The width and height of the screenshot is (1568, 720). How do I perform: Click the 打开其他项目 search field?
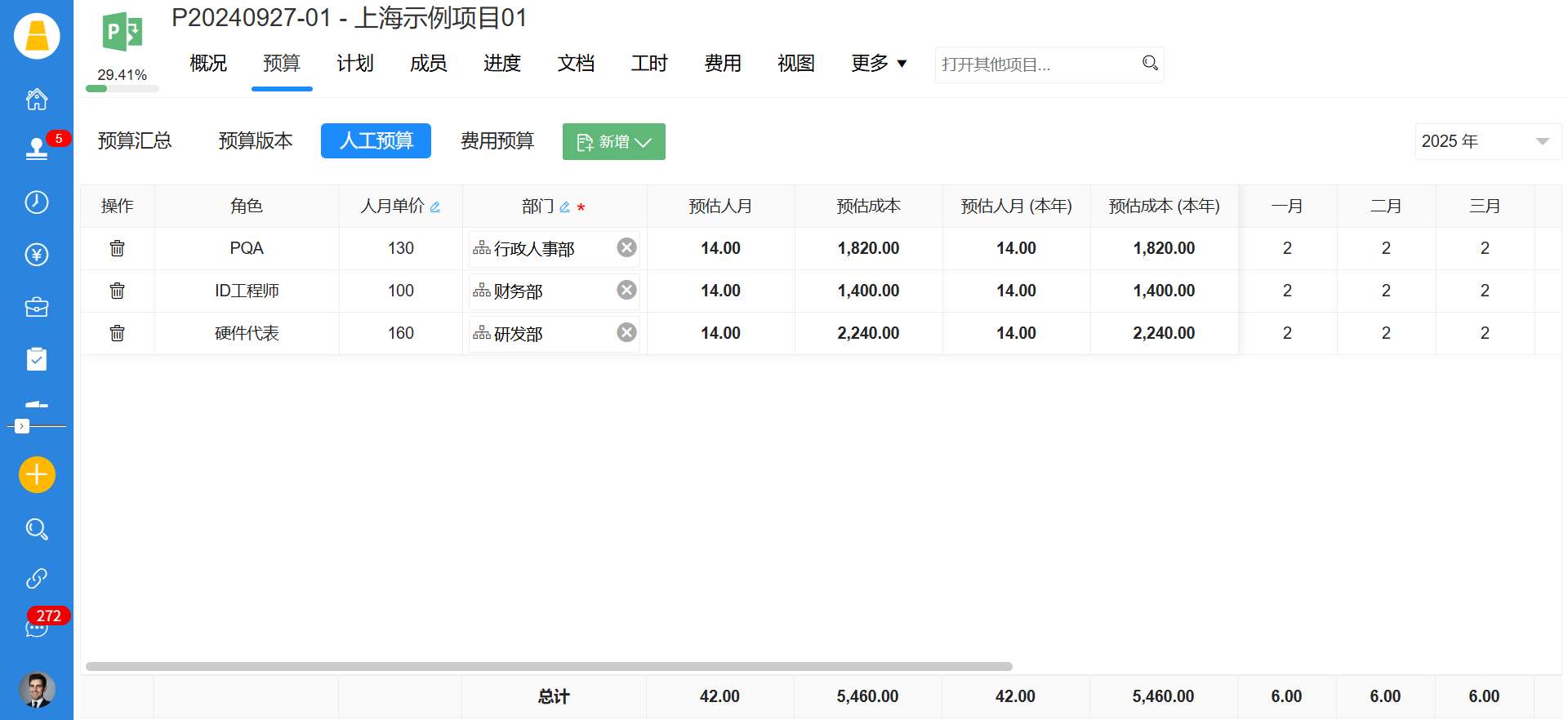coord(1036,64)
